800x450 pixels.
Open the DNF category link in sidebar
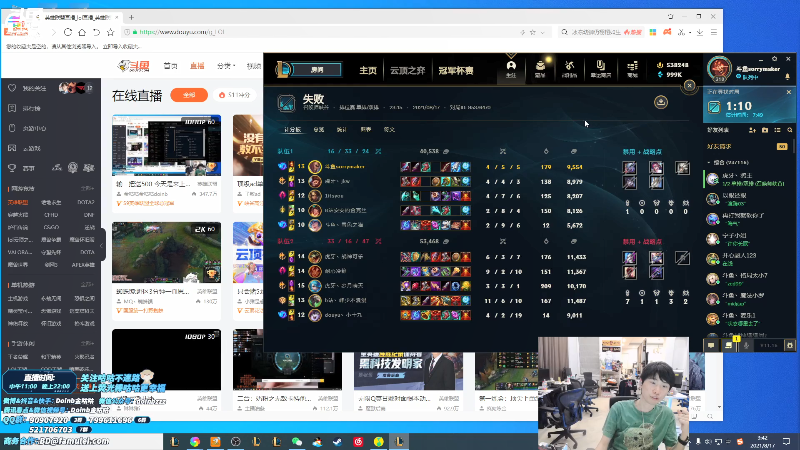click(x=90, y=215)
